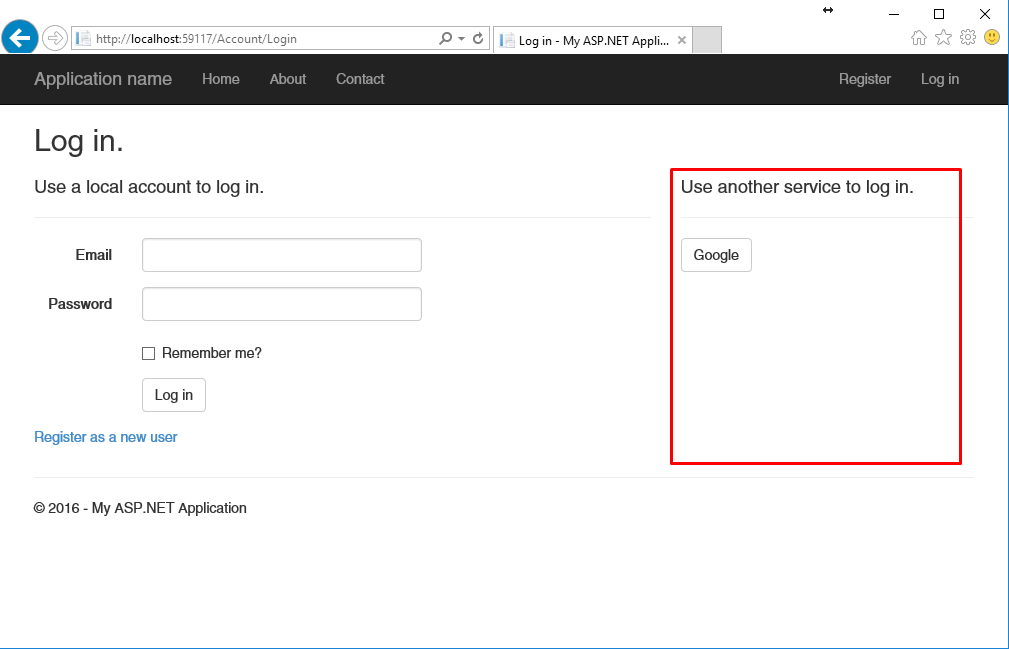Follow the 'Register as a new user' link

(x=106, y=437)
